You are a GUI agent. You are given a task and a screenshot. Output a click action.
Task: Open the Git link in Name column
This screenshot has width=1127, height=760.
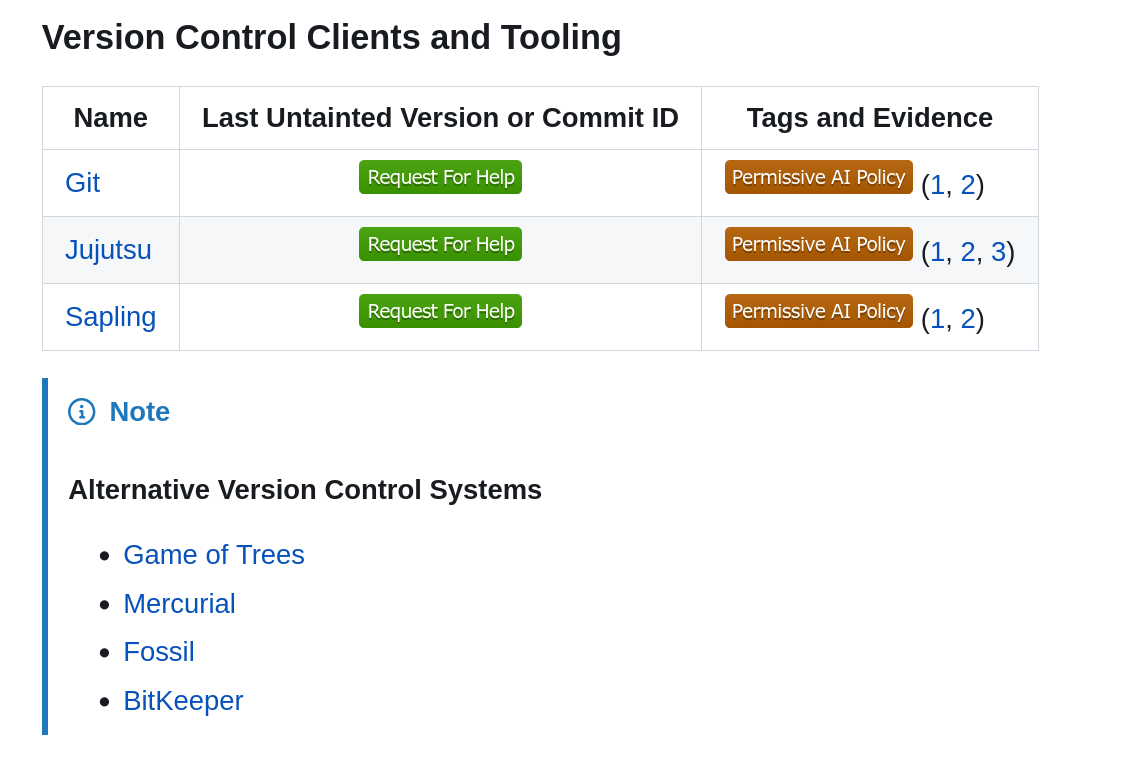pyautogui.click(x=83, y=183)
